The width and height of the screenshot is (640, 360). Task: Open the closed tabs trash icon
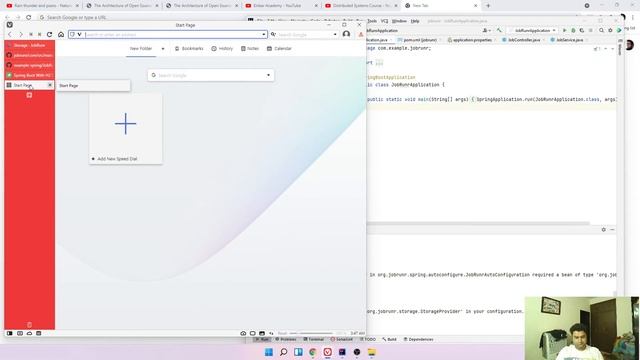tap(29, 325)
